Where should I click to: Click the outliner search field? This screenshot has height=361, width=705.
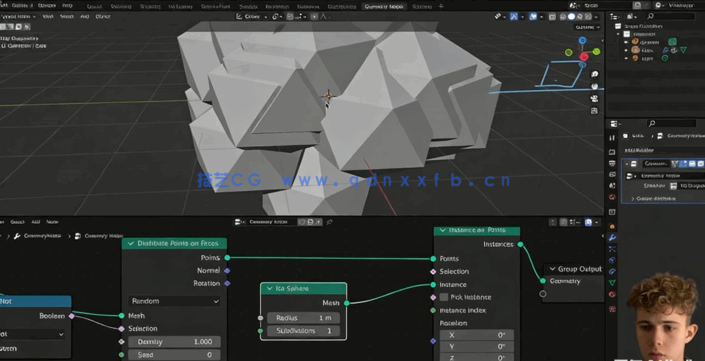coord(670,16)
